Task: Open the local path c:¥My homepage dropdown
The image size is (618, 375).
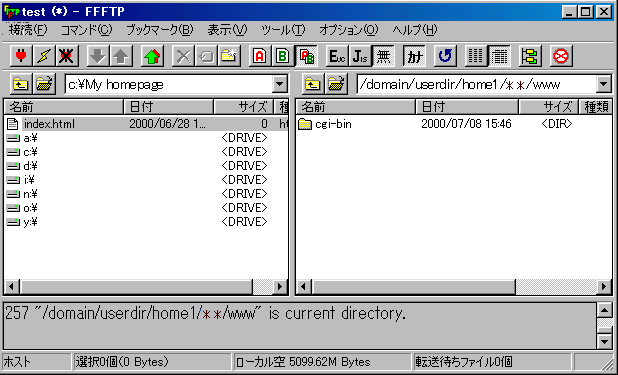Action: pyautogui.click(x=279, y=84)
